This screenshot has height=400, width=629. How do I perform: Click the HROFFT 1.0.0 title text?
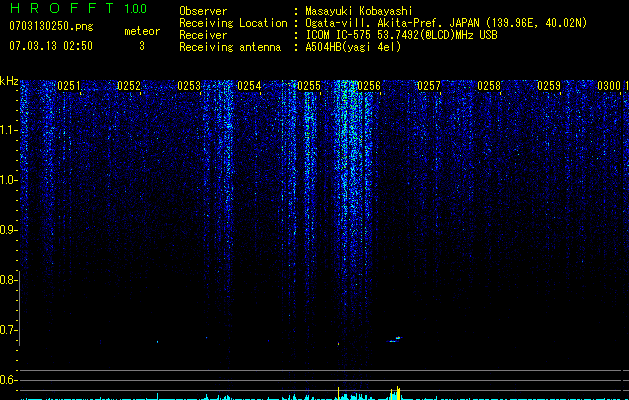point(78,8)
